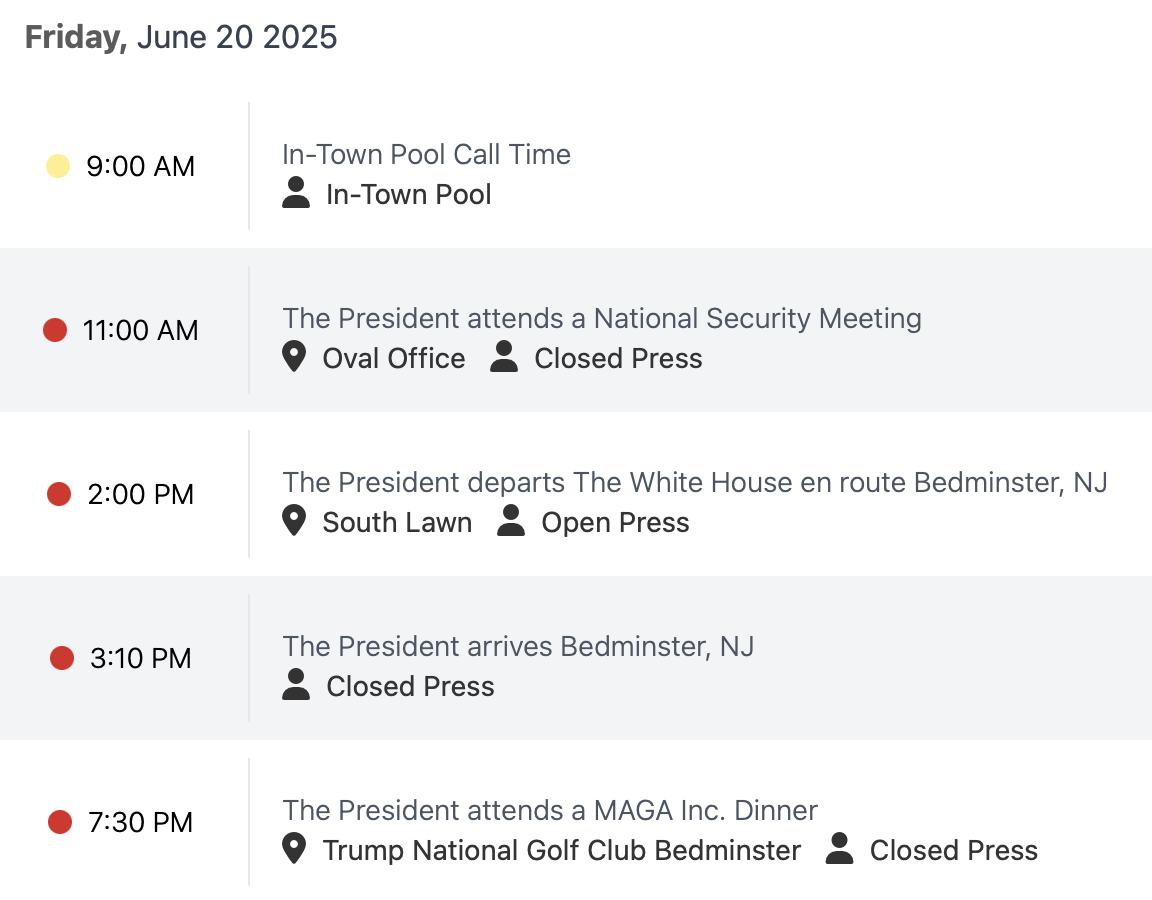Screen dimensions: 1152x900
Task: Click the location pin icon next to Oval Office
Action: (294, 357)
